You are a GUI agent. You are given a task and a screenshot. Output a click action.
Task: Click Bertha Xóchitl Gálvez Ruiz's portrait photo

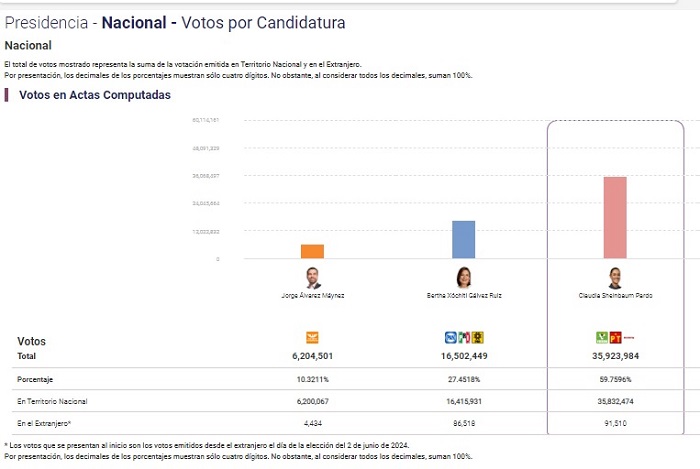464,277
